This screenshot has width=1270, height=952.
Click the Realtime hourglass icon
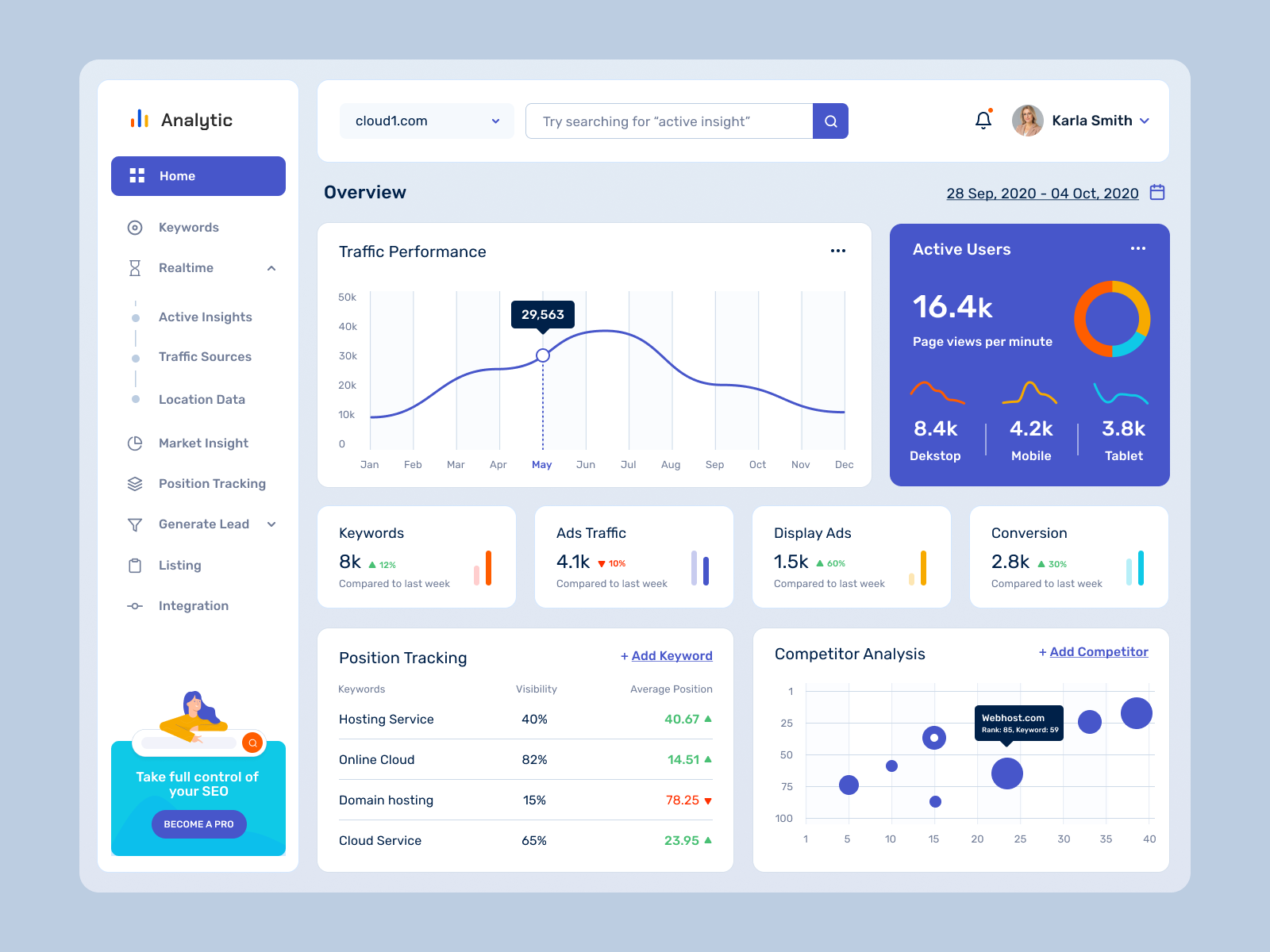[135, 268]
